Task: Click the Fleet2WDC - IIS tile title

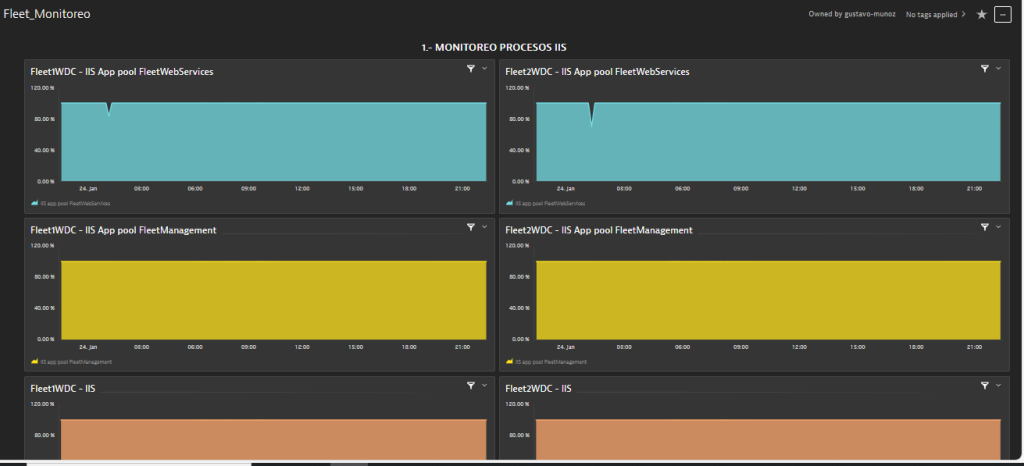Action: (538, 389)
